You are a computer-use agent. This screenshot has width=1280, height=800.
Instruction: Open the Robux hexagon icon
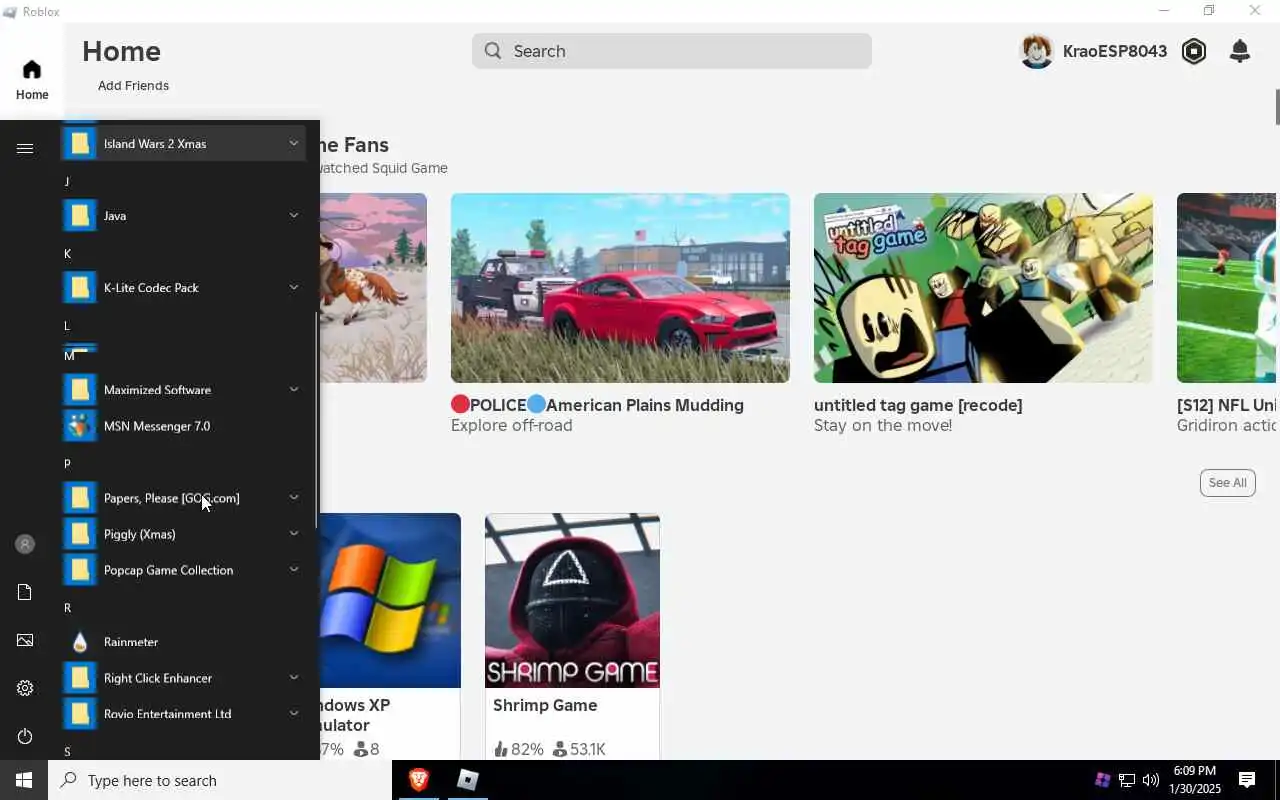click(x=1194, y=51)
